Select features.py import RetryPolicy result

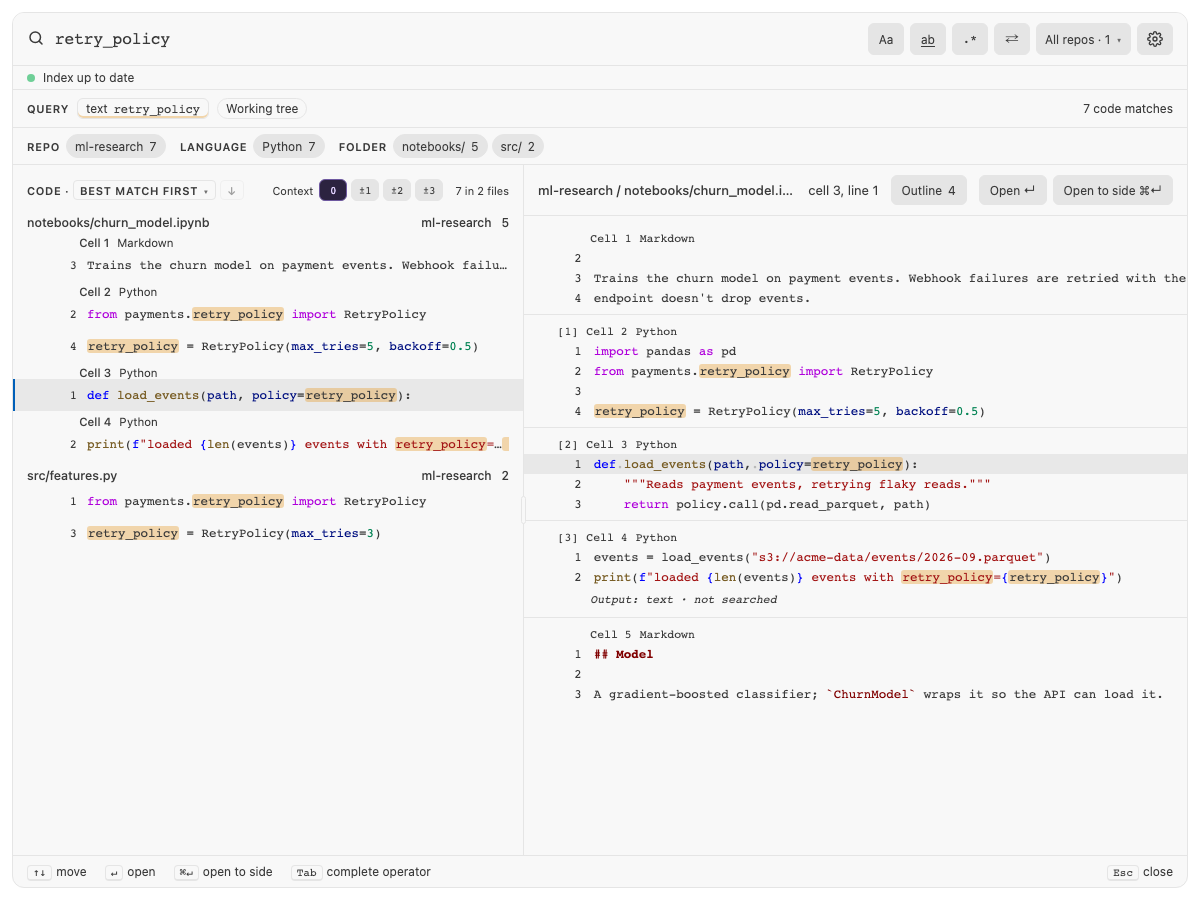[268, 501]
